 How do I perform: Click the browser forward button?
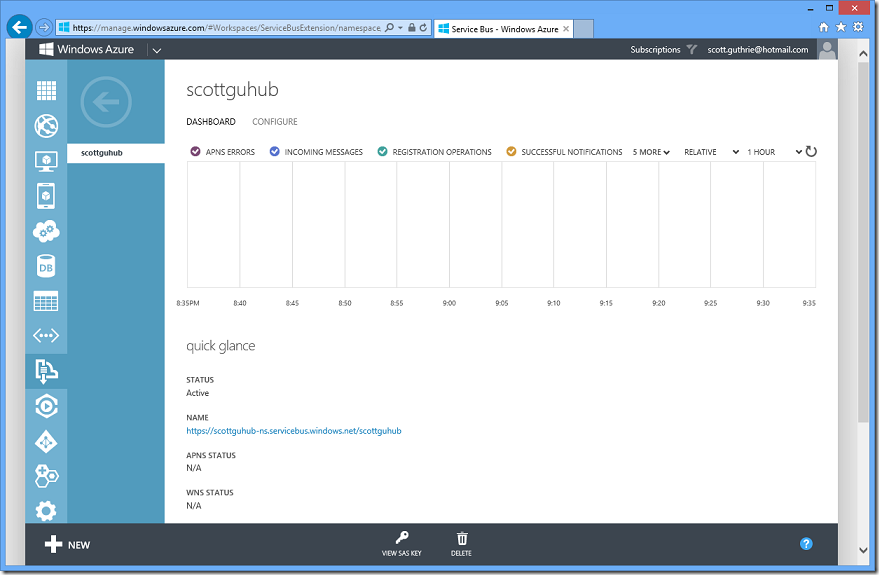point(44,27)
